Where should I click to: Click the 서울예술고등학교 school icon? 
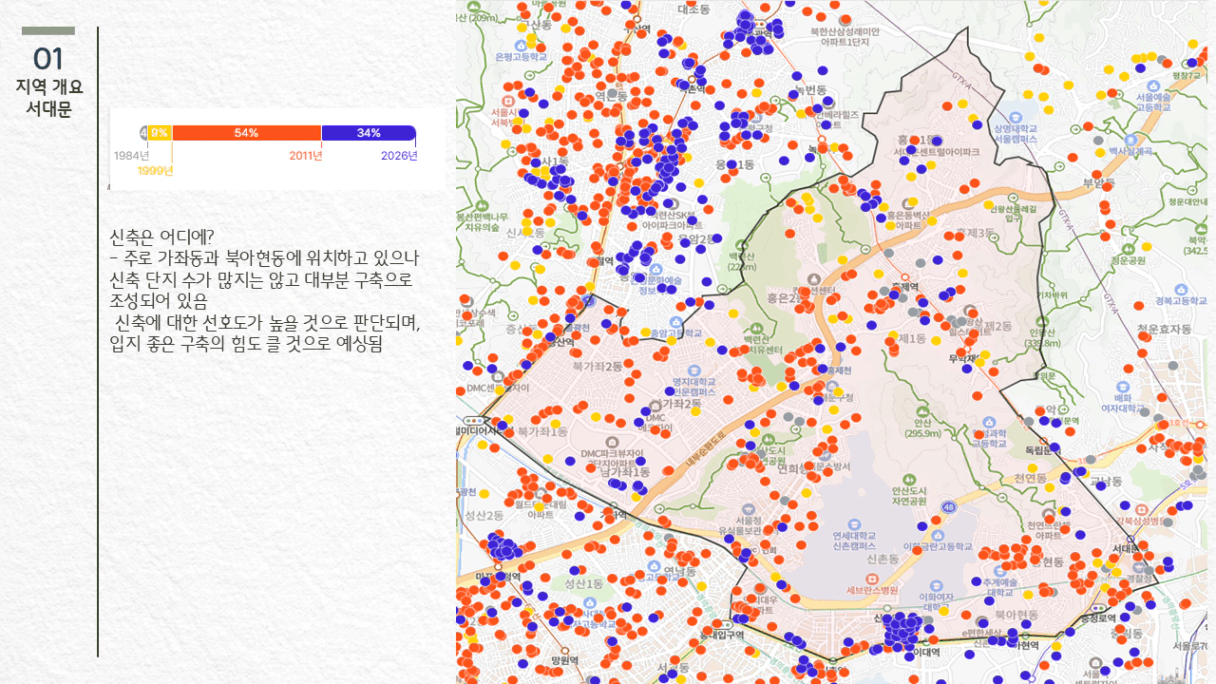[1154, 85]
